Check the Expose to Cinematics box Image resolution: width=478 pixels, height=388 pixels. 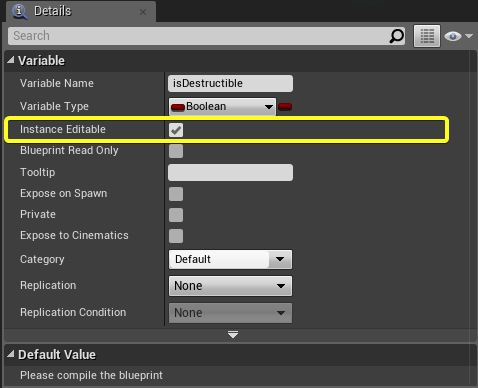[176, 236]
